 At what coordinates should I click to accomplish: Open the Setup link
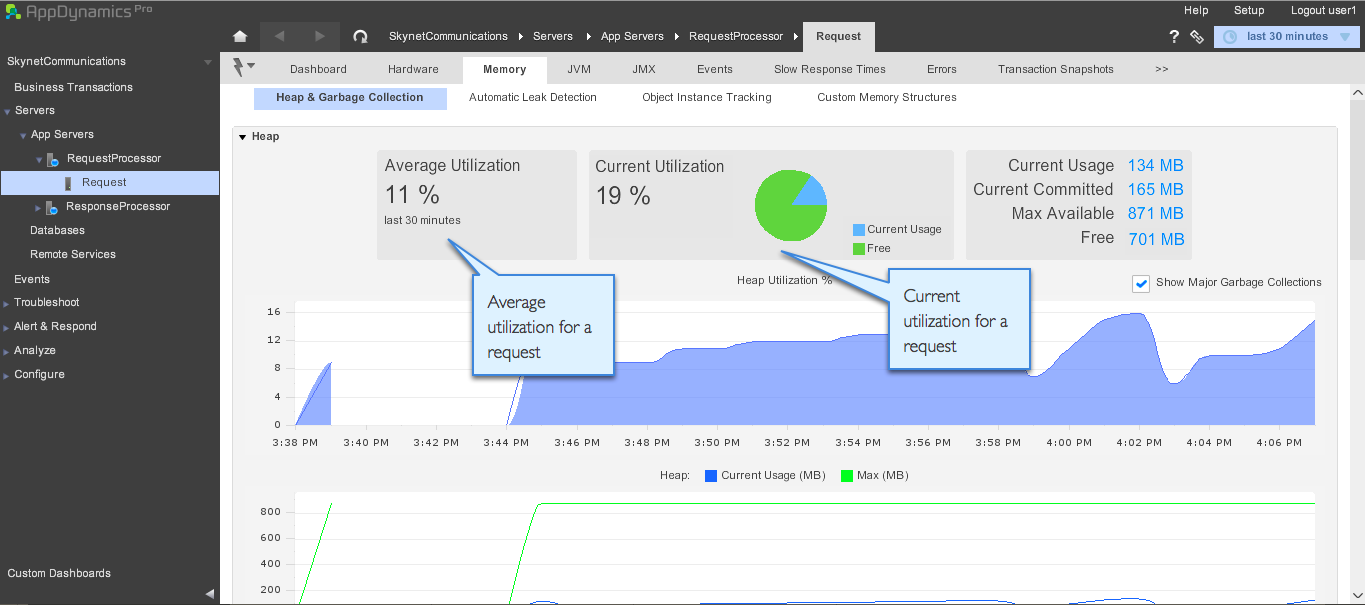[1249, 10]
